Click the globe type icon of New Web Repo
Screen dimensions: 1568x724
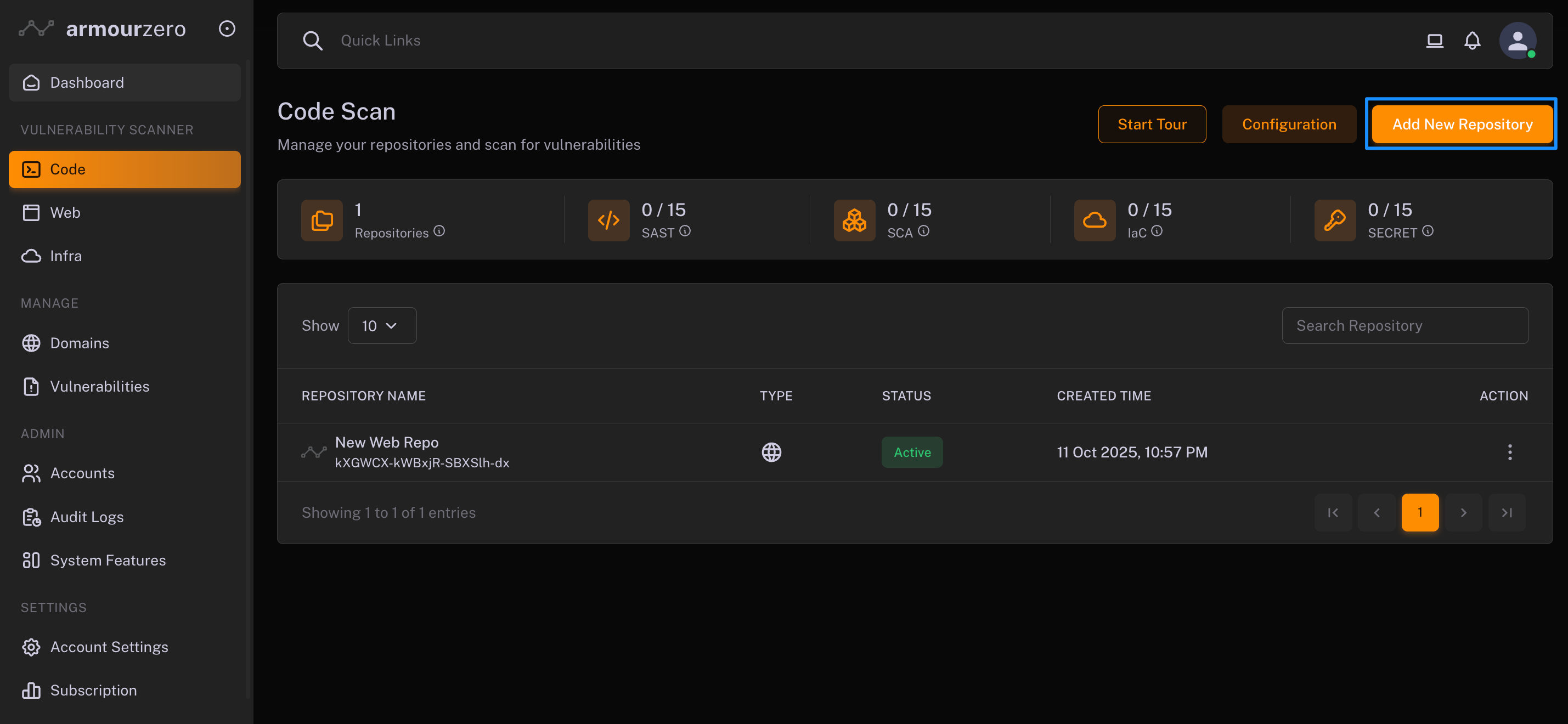(771, 452)
